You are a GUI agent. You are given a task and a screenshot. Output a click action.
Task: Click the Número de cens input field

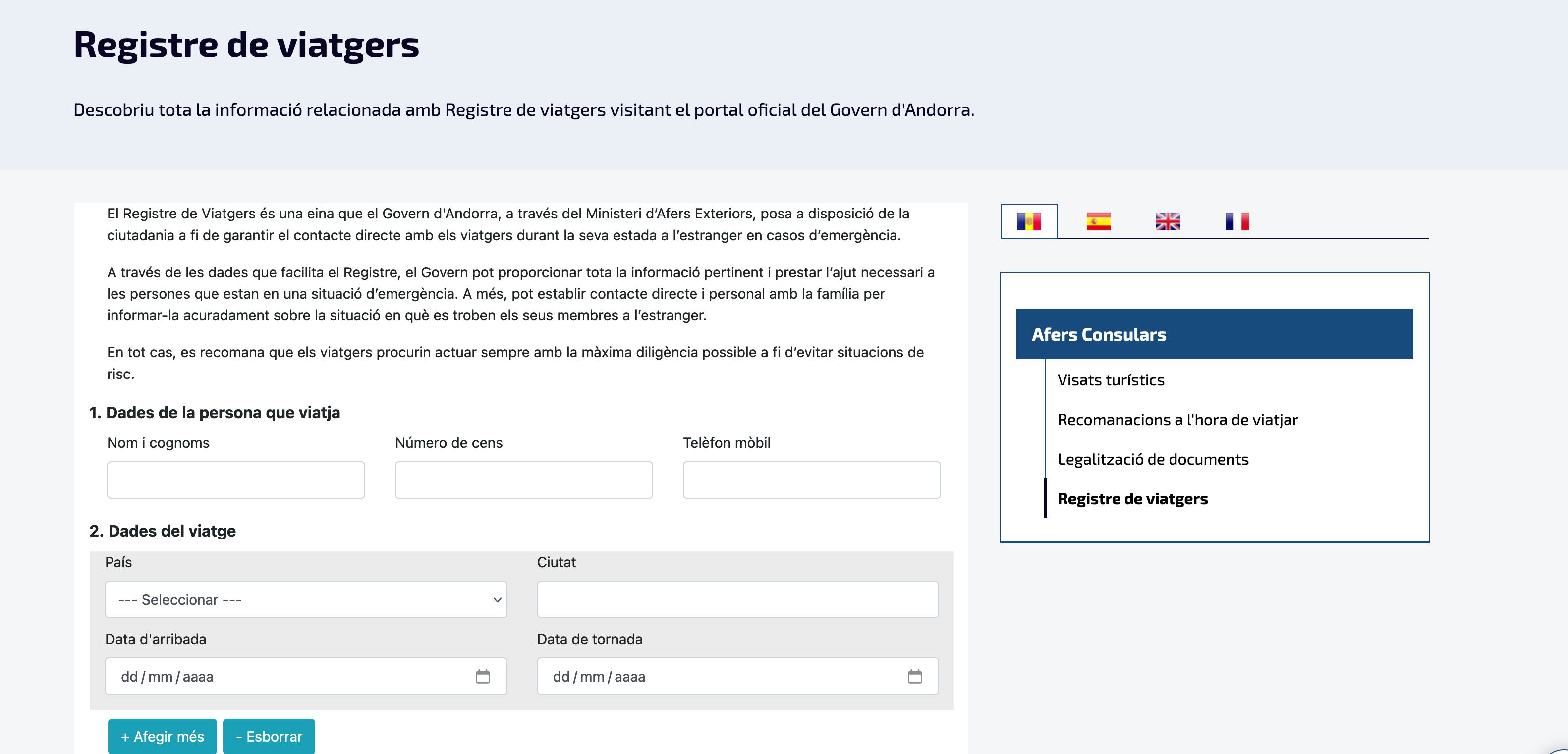[523, 480]
